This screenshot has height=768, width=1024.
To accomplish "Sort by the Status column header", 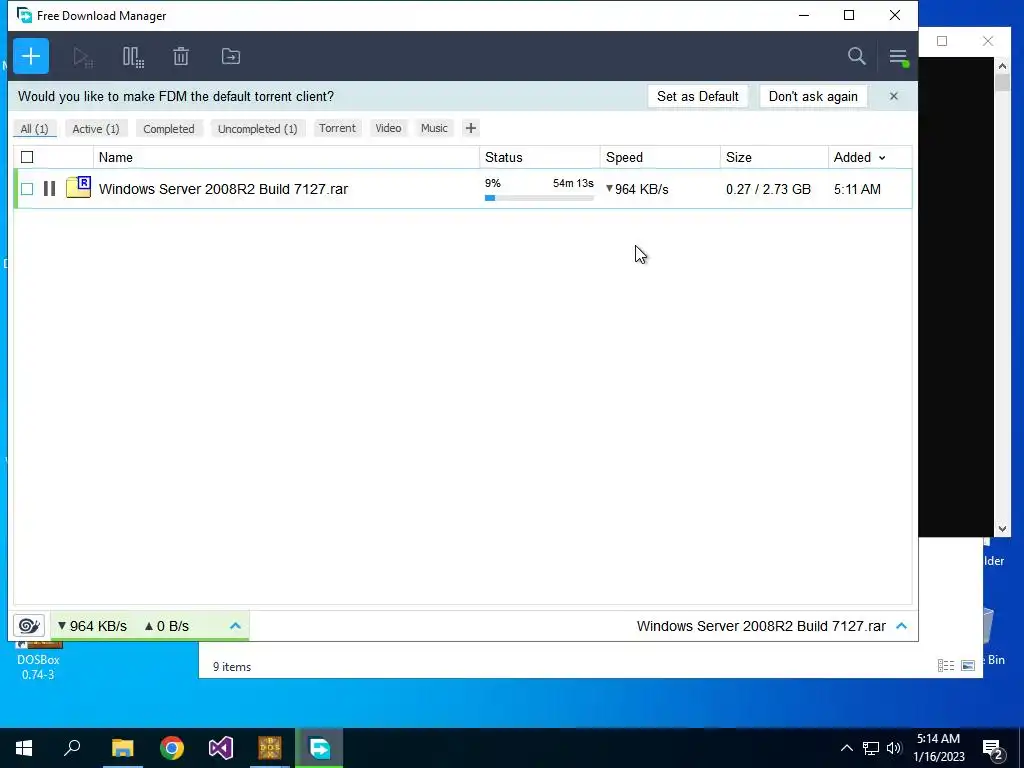I will pyautogui.click(x=539, y=157).
